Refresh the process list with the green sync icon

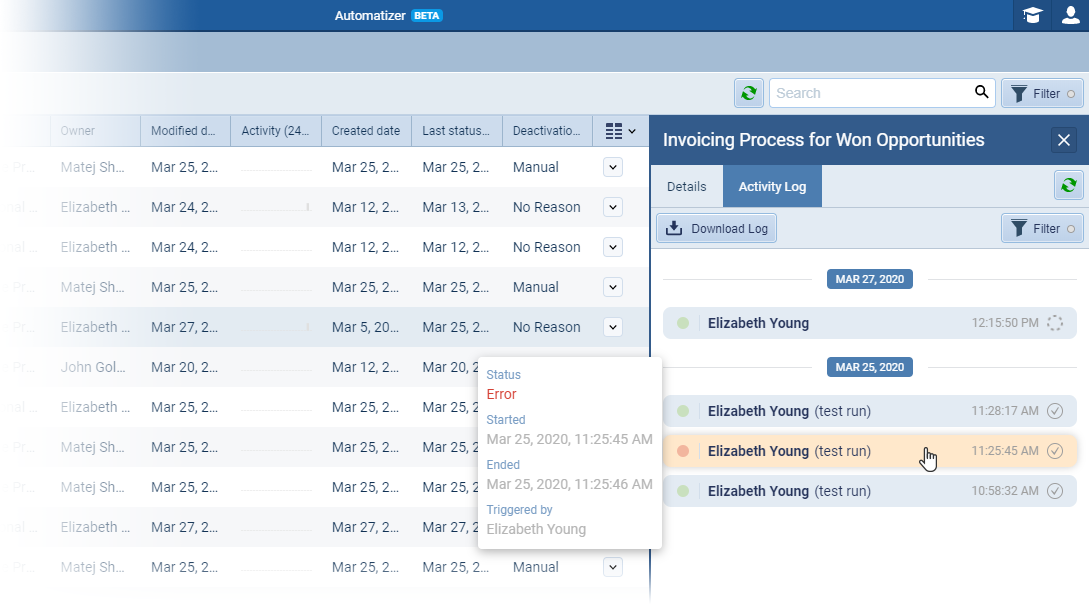(748, 92)
